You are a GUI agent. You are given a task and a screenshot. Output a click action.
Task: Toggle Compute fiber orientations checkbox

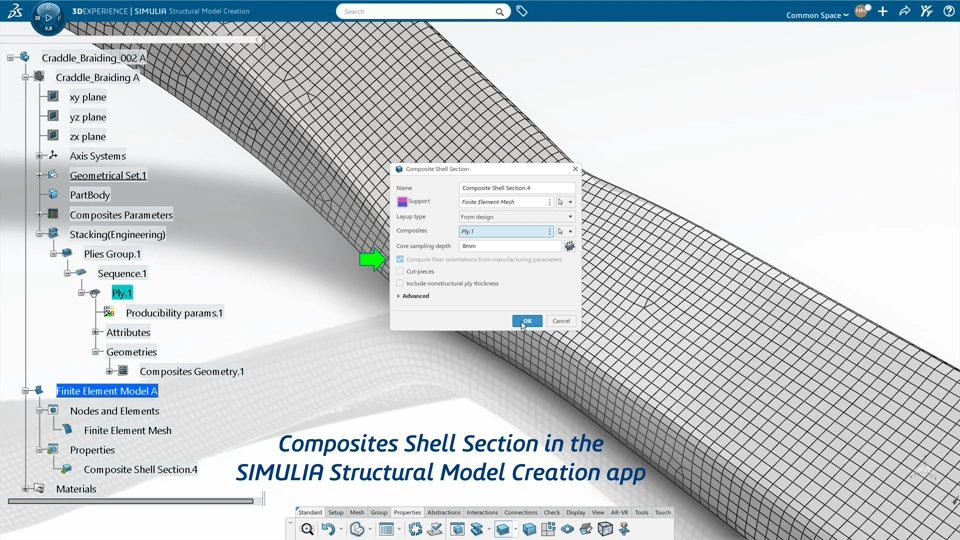(400, 260)
